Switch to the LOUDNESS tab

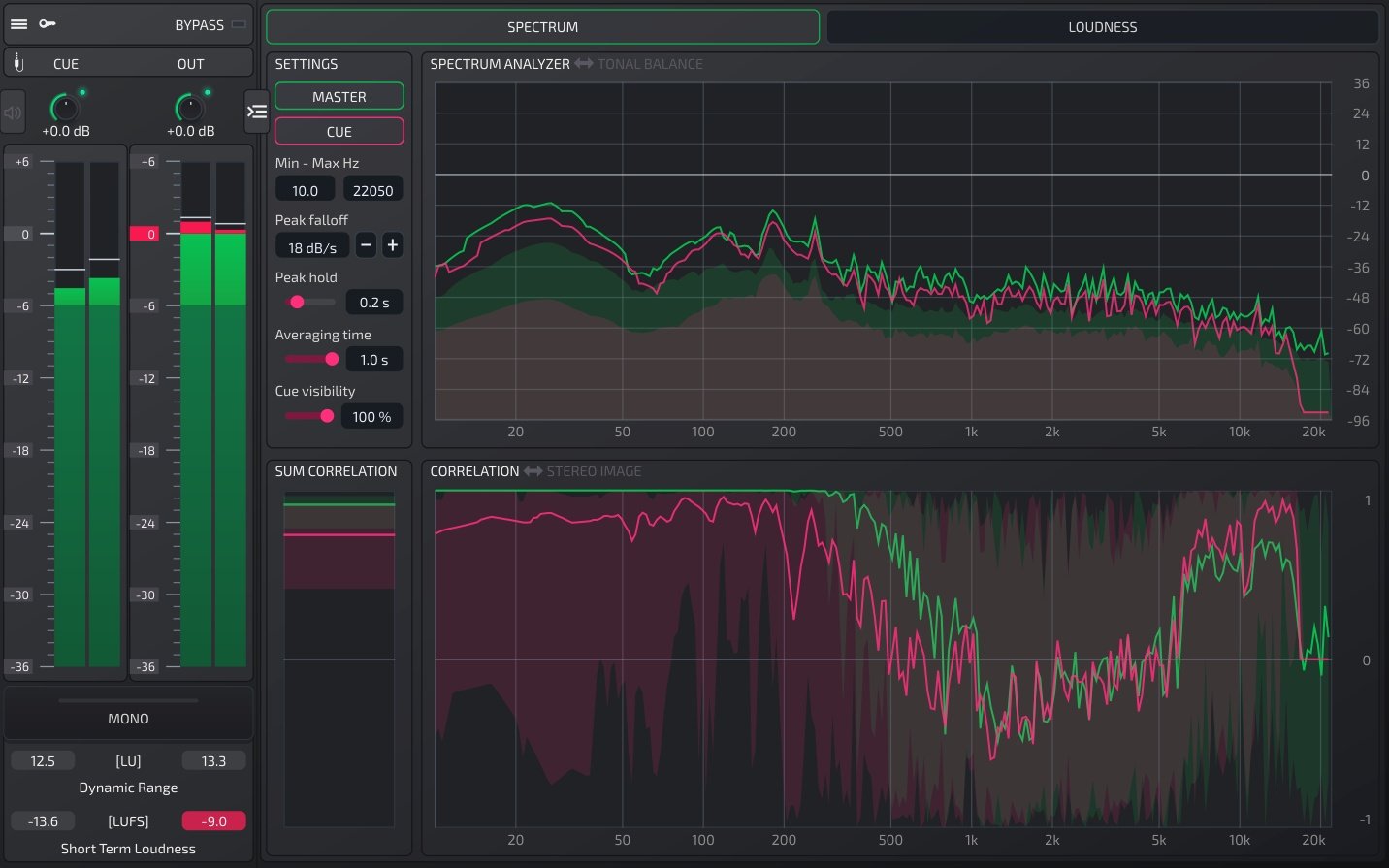coord(1102,27)
